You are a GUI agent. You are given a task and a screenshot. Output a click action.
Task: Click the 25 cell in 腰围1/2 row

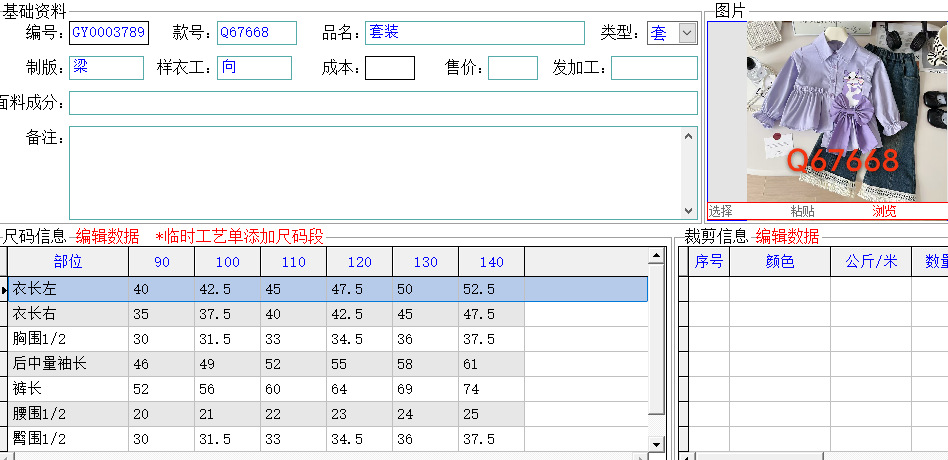pyautogui.click(x=492, y=414)
